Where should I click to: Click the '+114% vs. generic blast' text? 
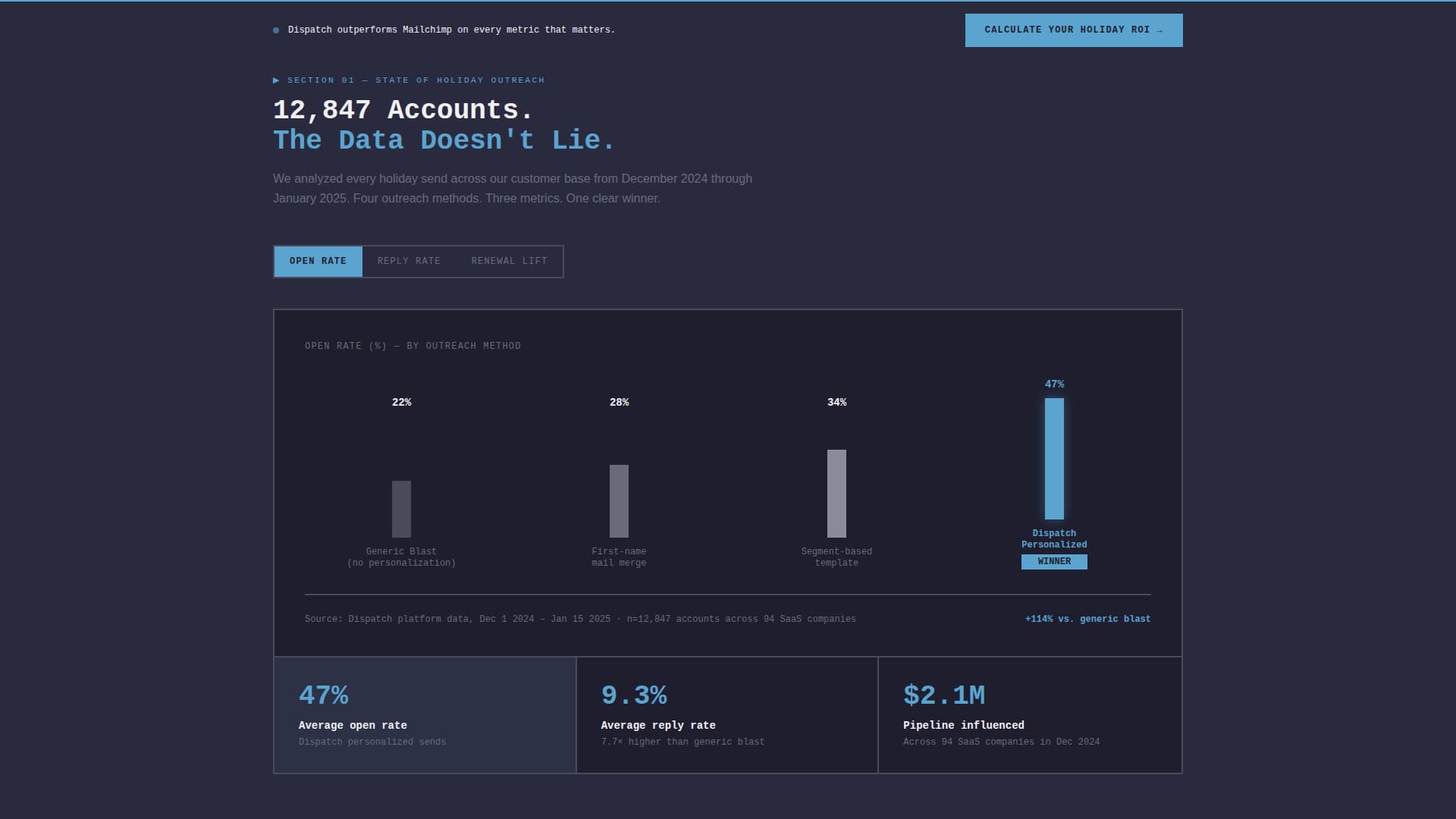click(x=1088, y=620)
